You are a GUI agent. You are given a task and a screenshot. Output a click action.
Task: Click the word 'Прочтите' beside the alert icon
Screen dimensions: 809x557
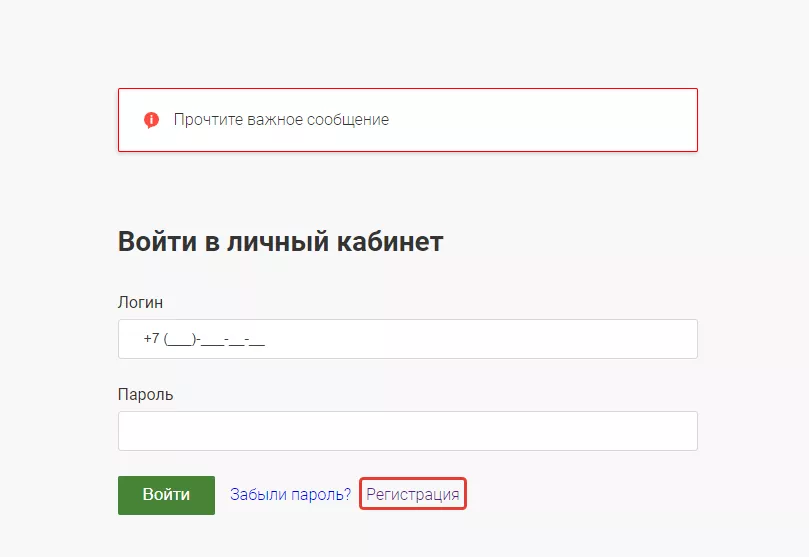(x=204, y=120)
